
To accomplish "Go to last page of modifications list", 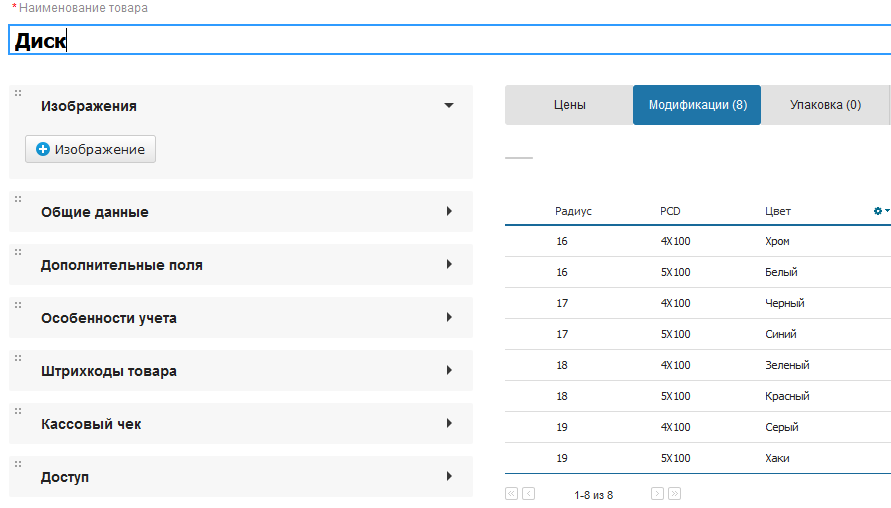I will [x=674, y=494].
